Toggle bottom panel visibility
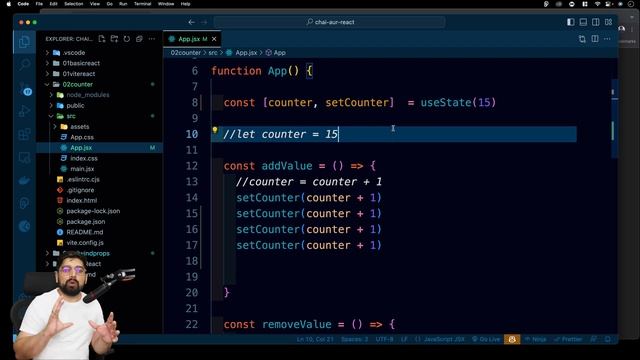The image size is (640, 360). pos(583,22)
